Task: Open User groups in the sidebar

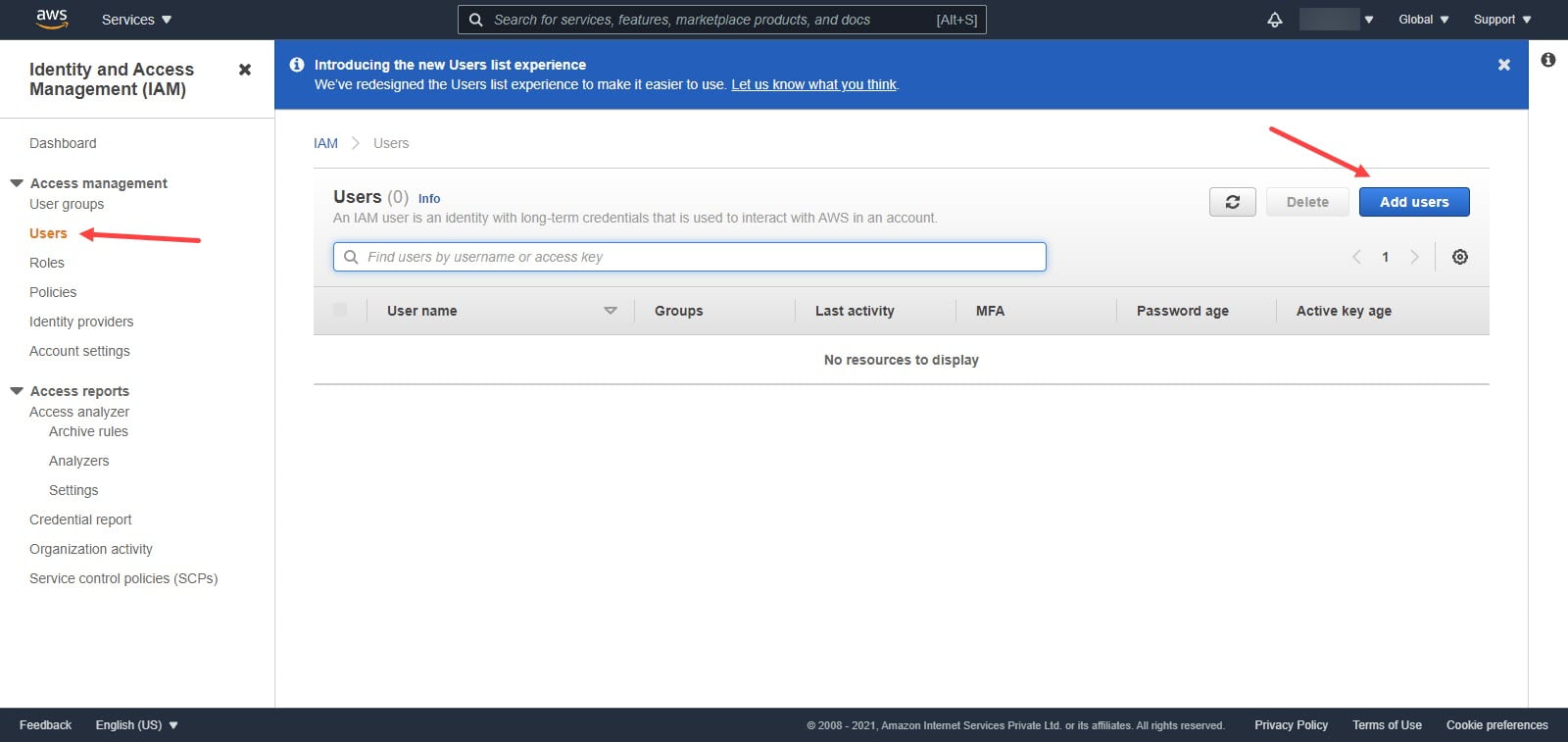Action: point(67,204)
